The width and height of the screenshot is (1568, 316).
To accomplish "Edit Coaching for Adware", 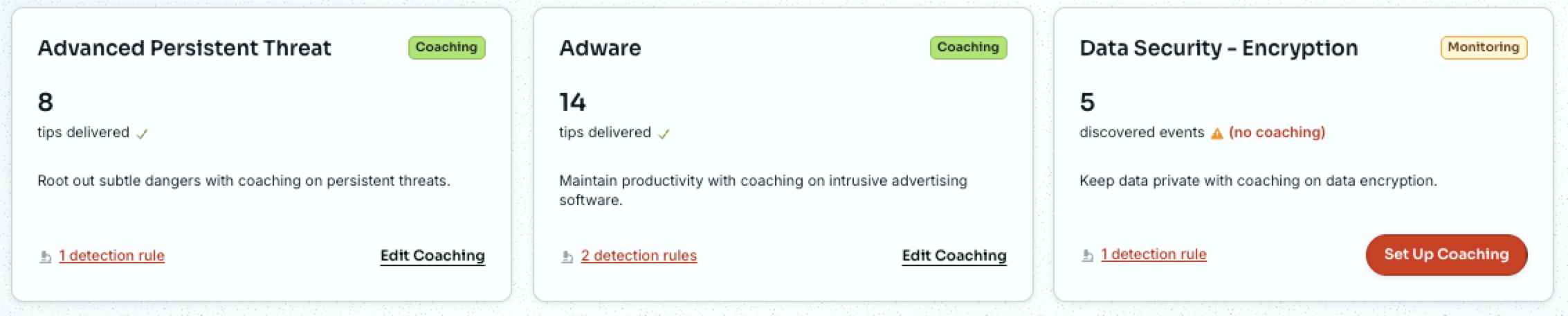I will (954, 256).
